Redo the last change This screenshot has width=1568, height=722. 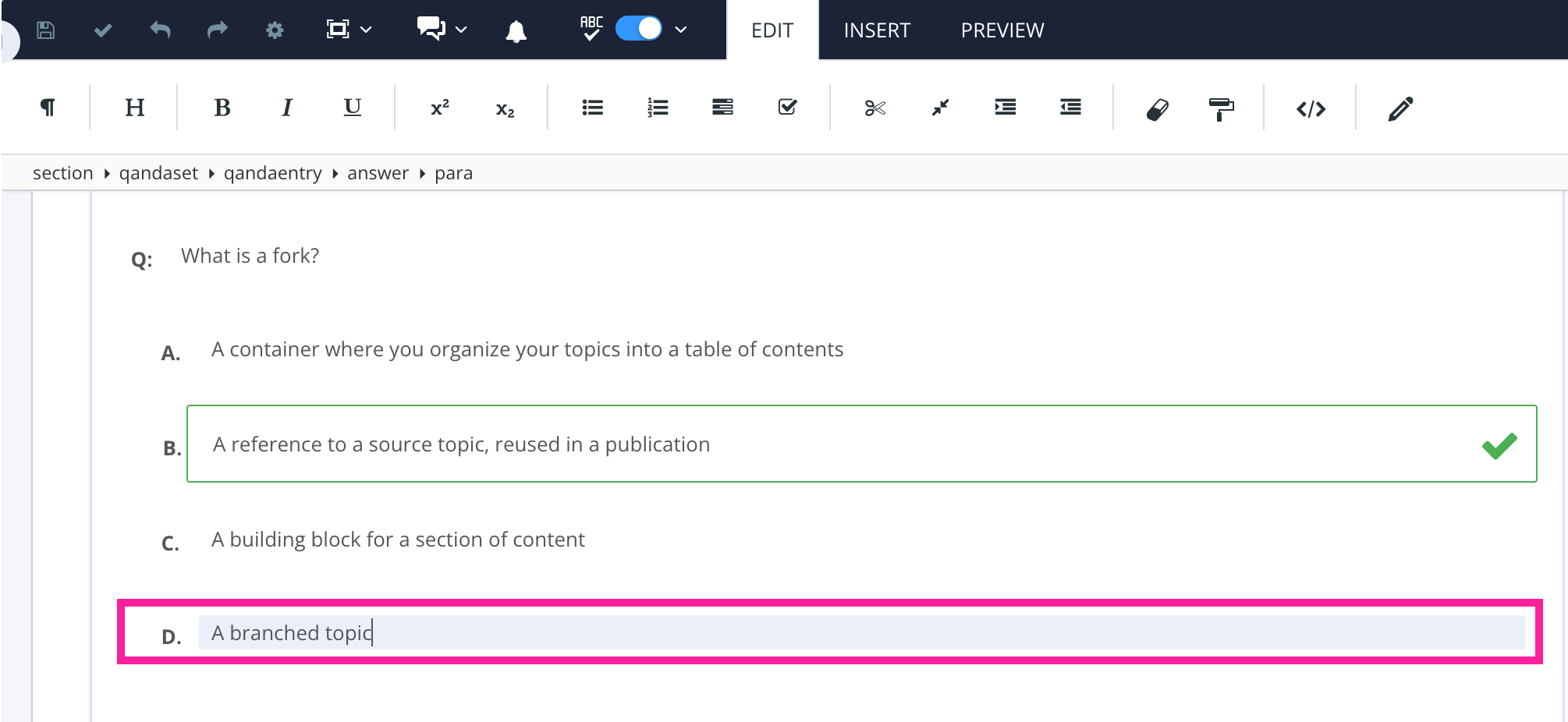coord(217,30)
